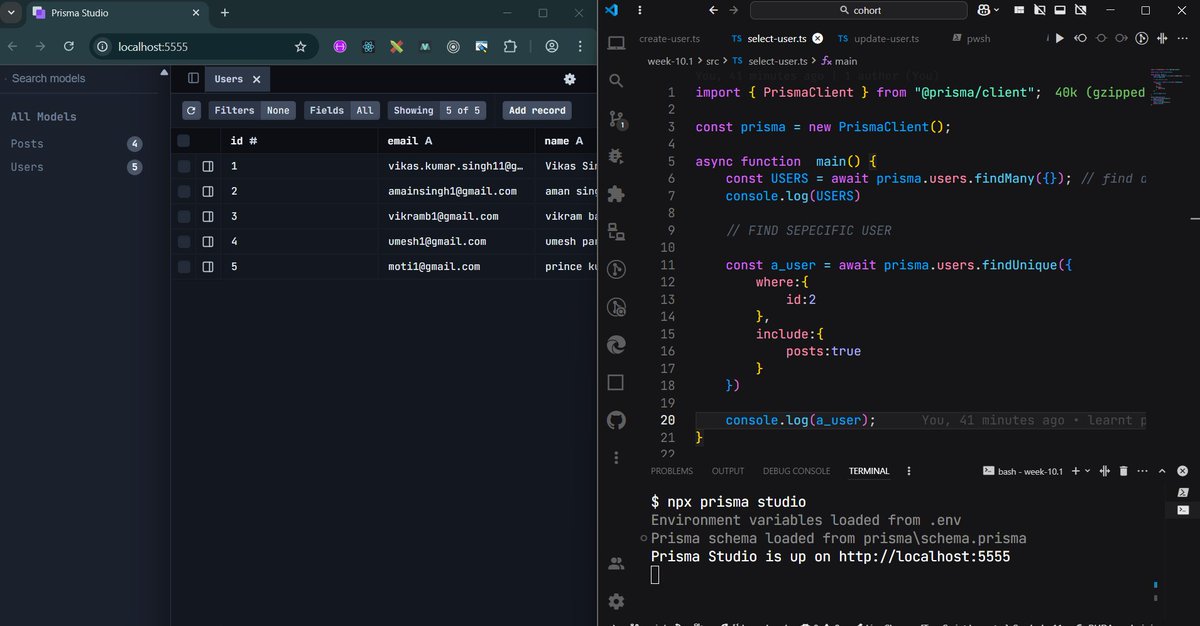Toggle panel layout icon in VS Code title bar
1200x626 pixels.
coord(1059,10)
